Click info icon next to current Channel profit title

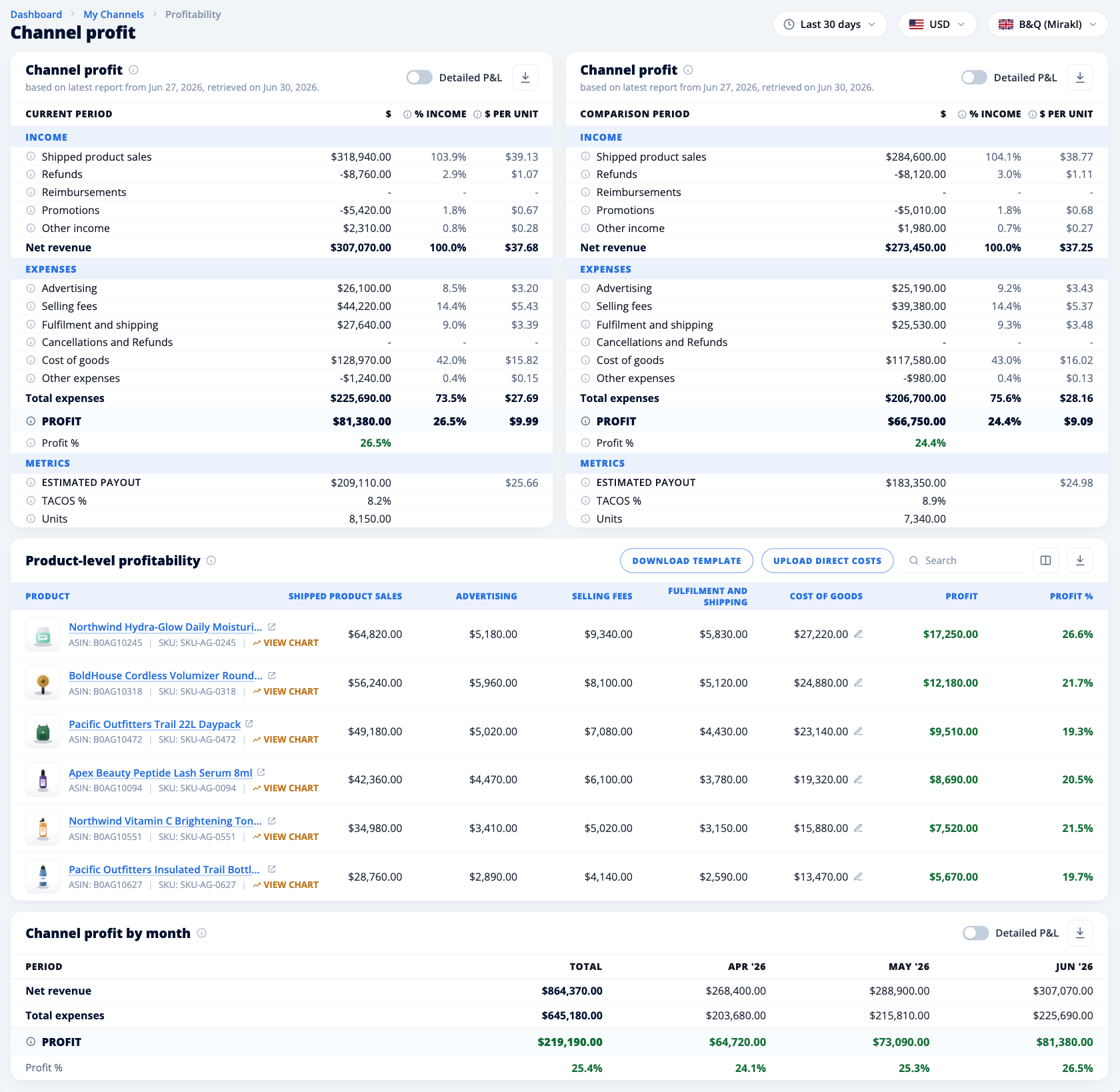pos(133,70)
